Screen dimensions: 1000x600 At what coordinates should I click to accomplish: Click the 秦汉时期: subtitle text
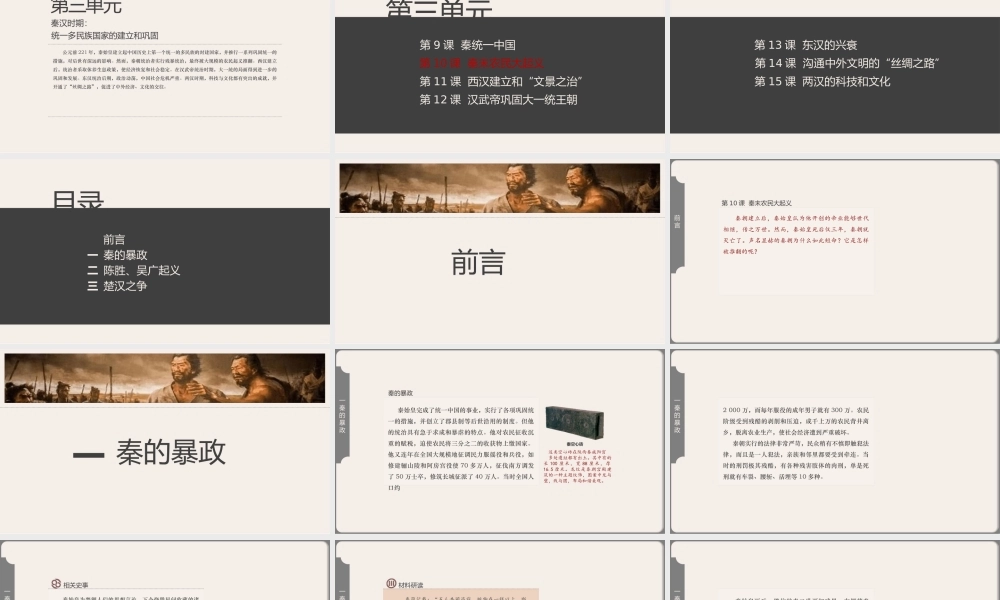pos(69,24)
